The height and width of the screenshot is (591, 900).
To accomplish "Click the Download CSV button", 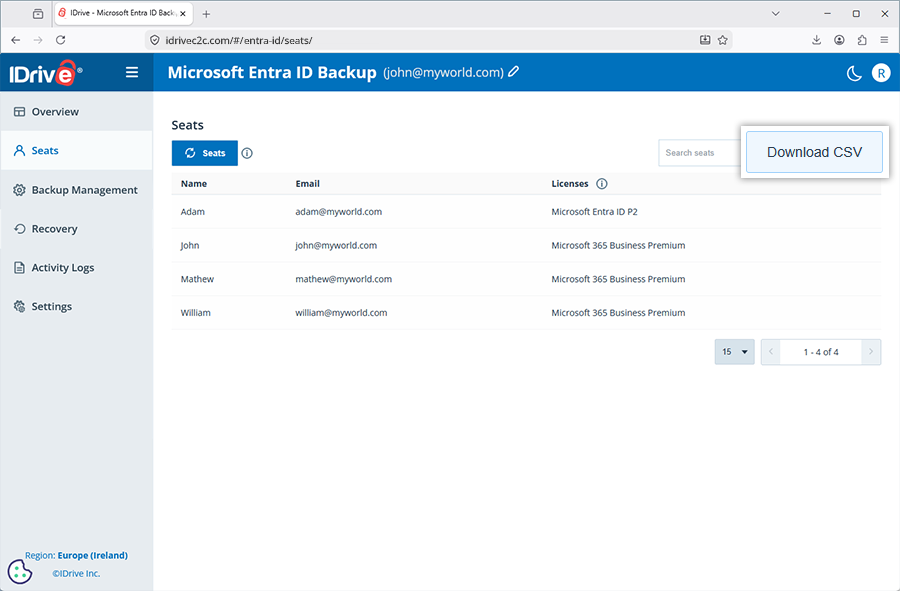I will pos(814,152).
